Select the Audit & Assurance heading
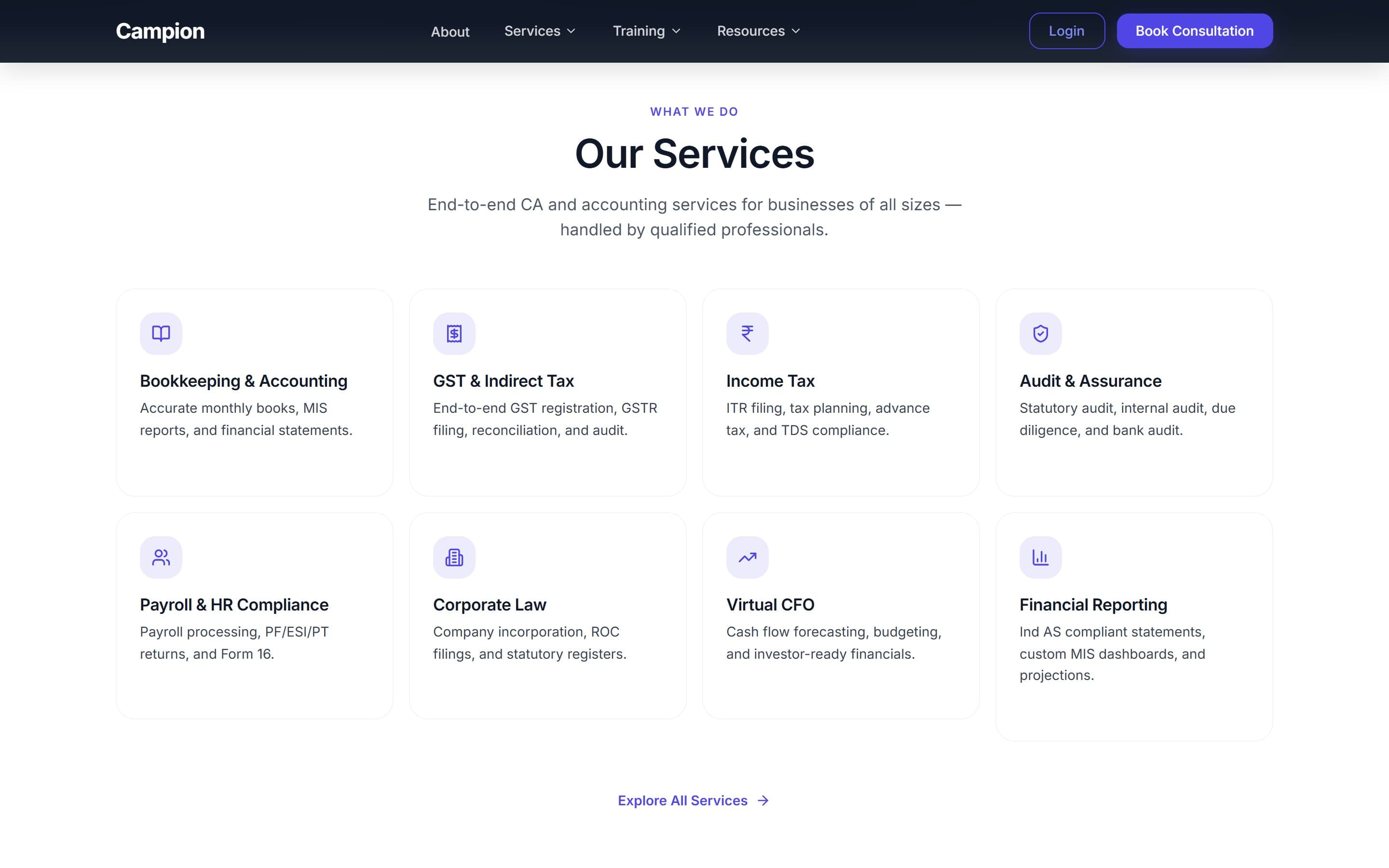Screen dimensions: 1389x868 1090,381
